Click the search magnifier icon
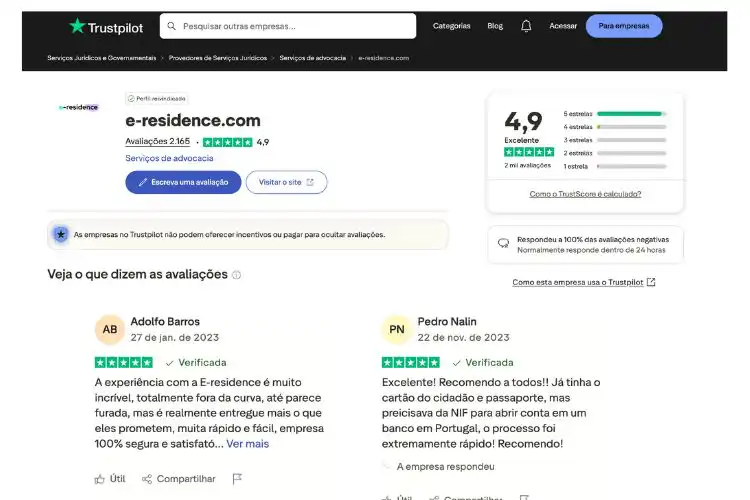Image resolution: width=750 pixels, height=500 pixels. (x=171, y=26)
